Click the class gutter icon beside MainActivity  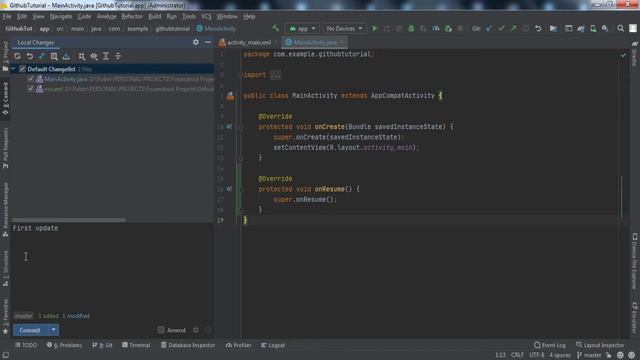(231, 96)
